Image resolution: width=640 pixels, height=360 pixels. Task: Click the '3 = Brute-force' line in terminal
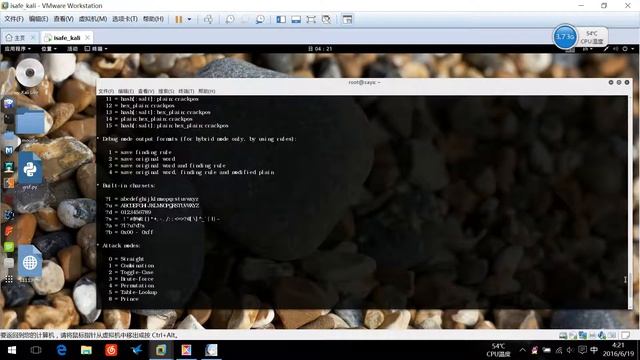[131, 279]
